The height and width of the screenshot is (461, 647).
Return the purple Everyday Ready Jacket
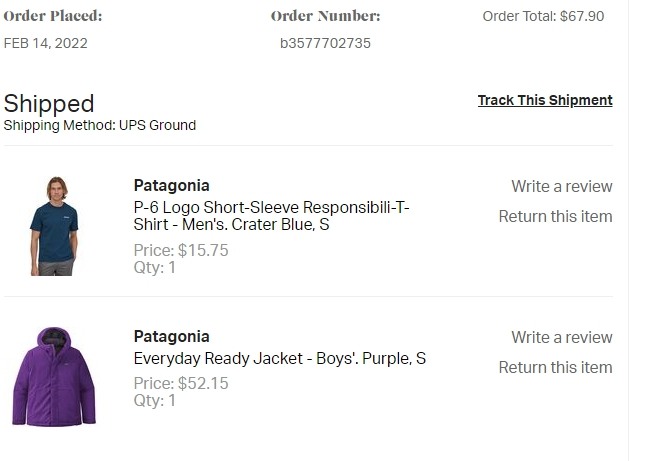pyautogui.click(x=555, y=367)
